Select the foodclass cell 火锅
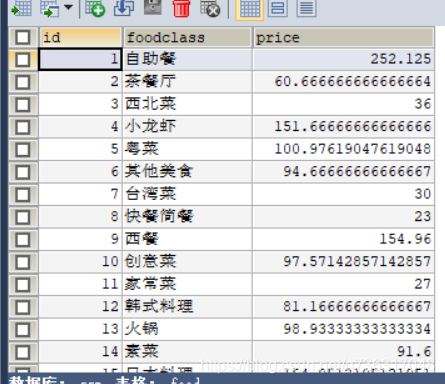Viewport: 445px width, 384px height. [x=187, y=329]
